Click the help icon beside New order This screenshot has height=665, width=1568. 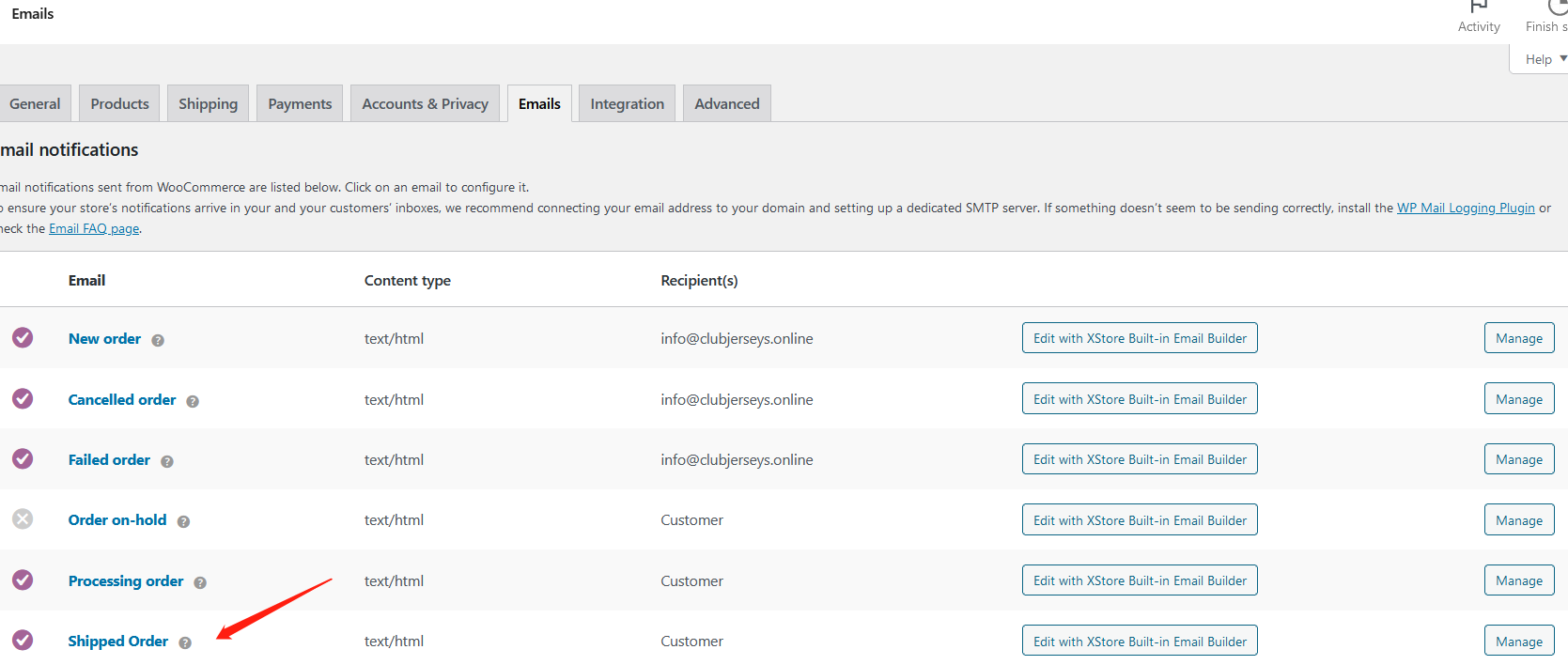(x=158, y=340)
